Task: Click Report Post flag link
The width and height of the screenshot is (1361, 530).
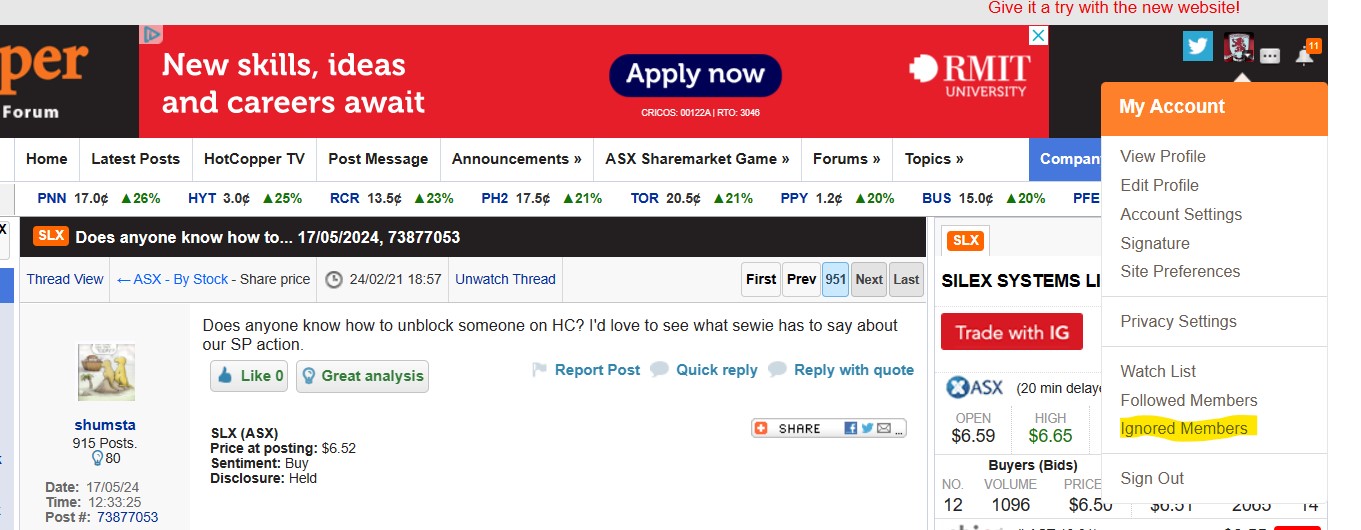Action: (586, 370)
